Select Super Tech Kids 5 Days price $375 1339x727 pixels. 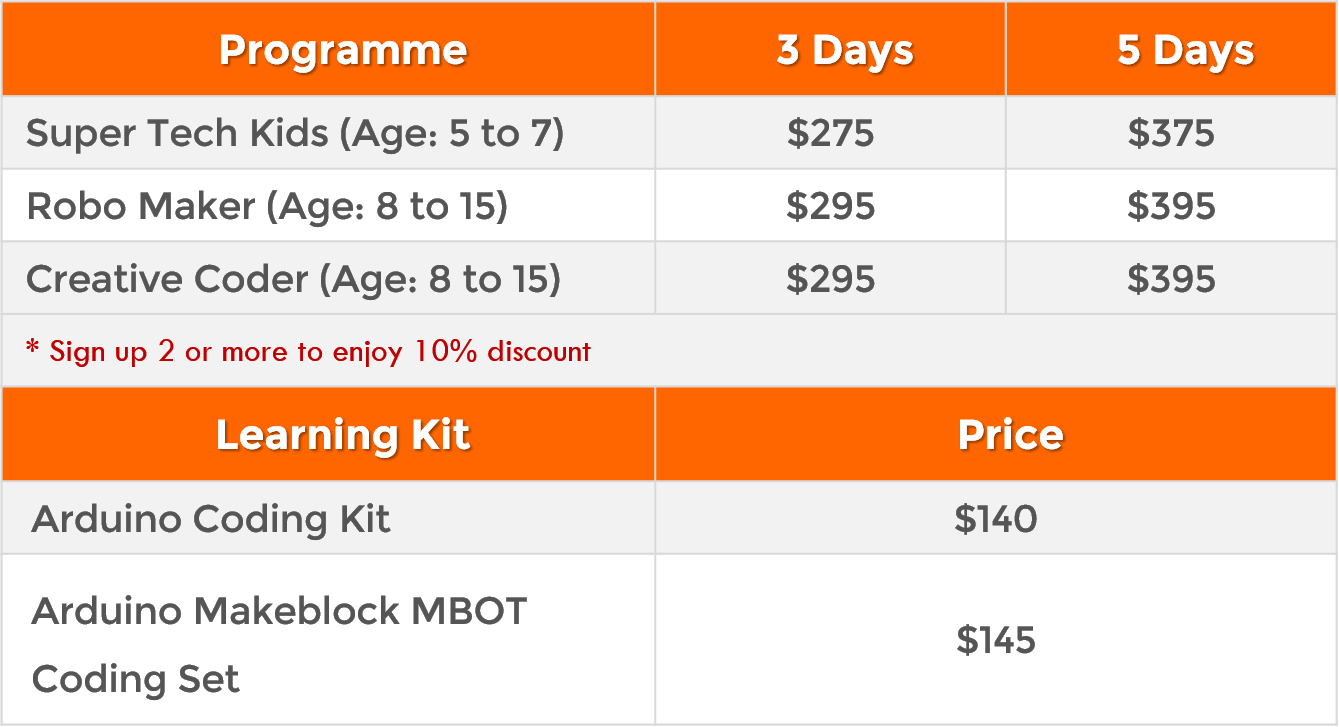1171,133
